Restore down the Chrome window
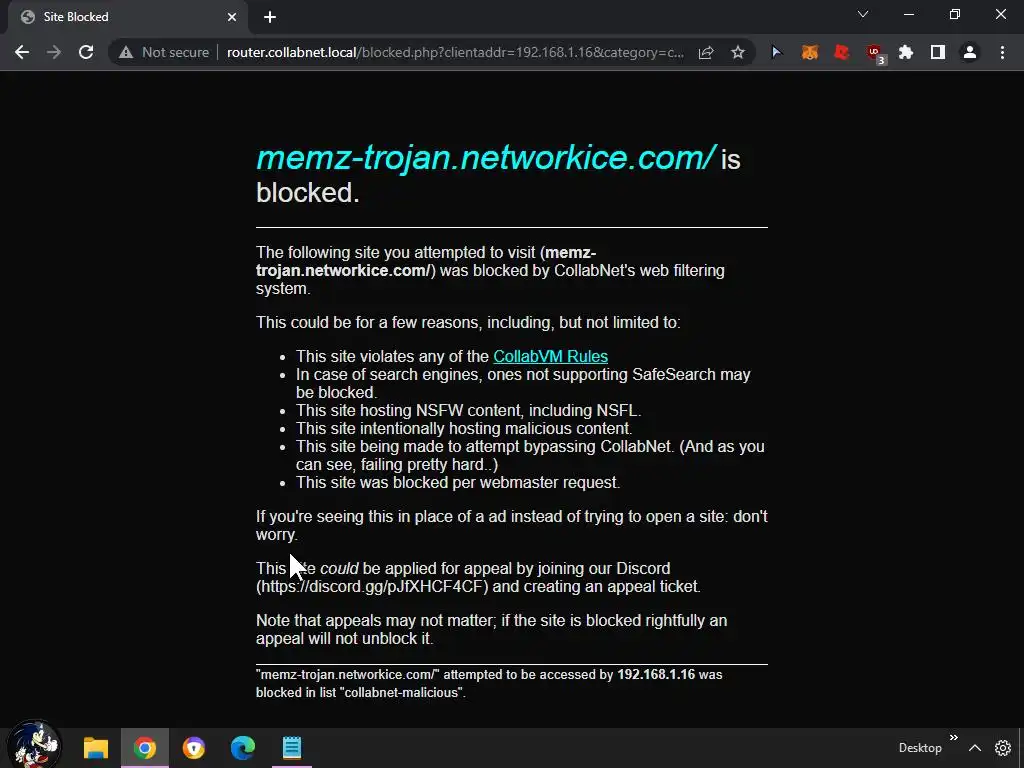 click(x=955, y=14)
